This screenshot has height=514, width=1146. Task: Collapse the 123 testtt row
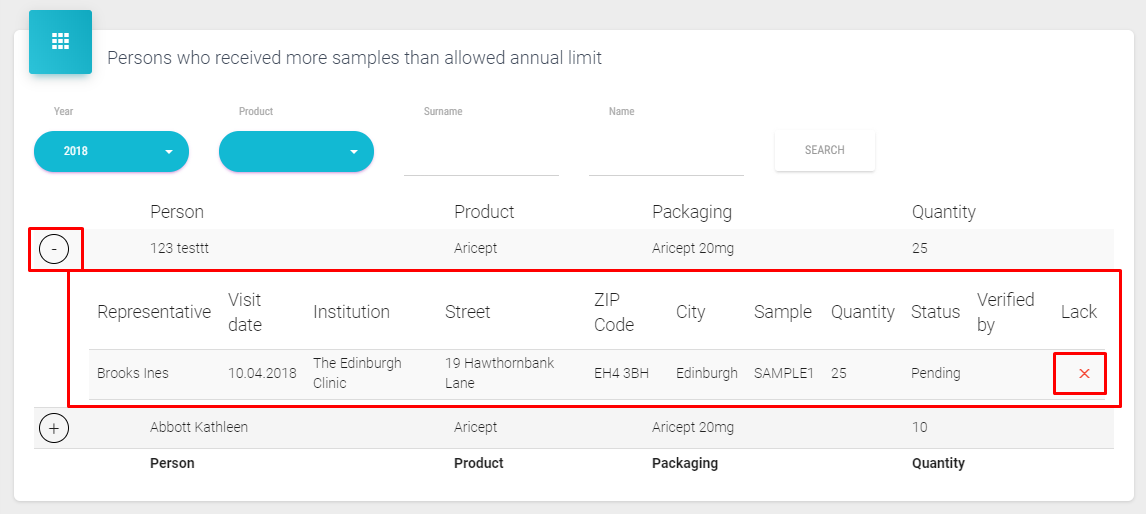[54, 248]
